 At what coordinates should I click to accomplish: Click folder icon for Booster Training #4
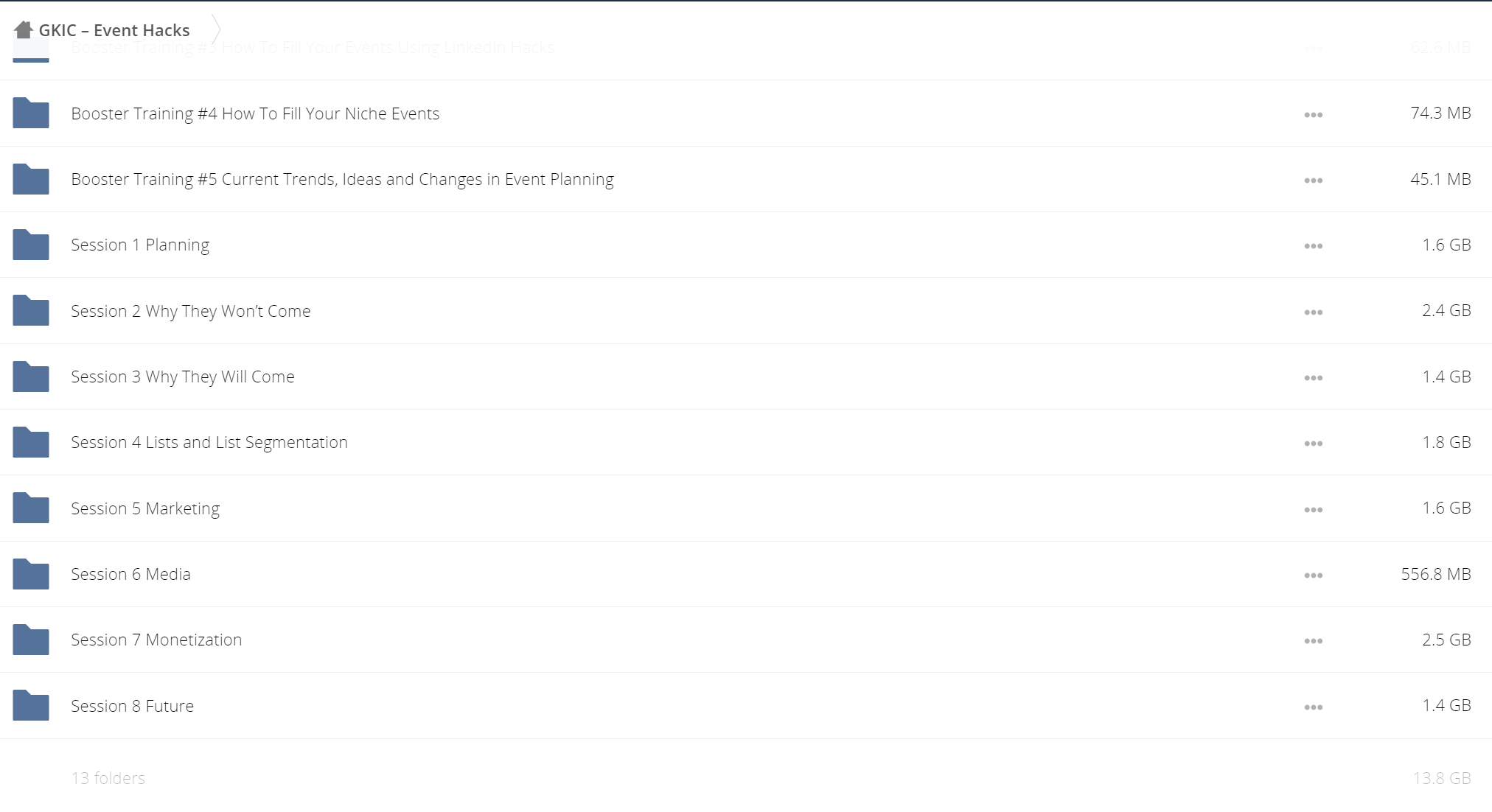31,113
